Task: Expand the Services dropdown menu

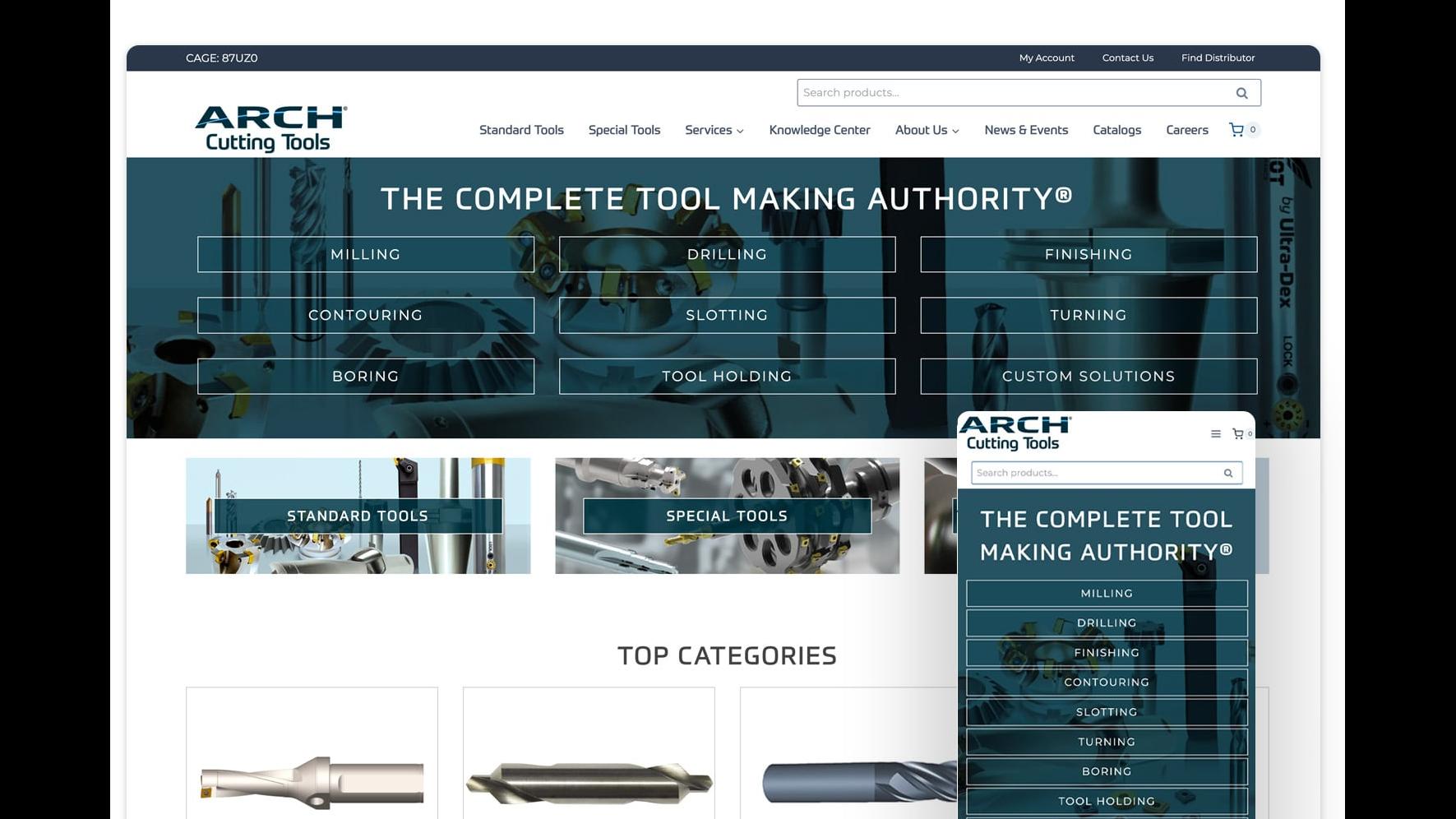Action: click(714, 130)
